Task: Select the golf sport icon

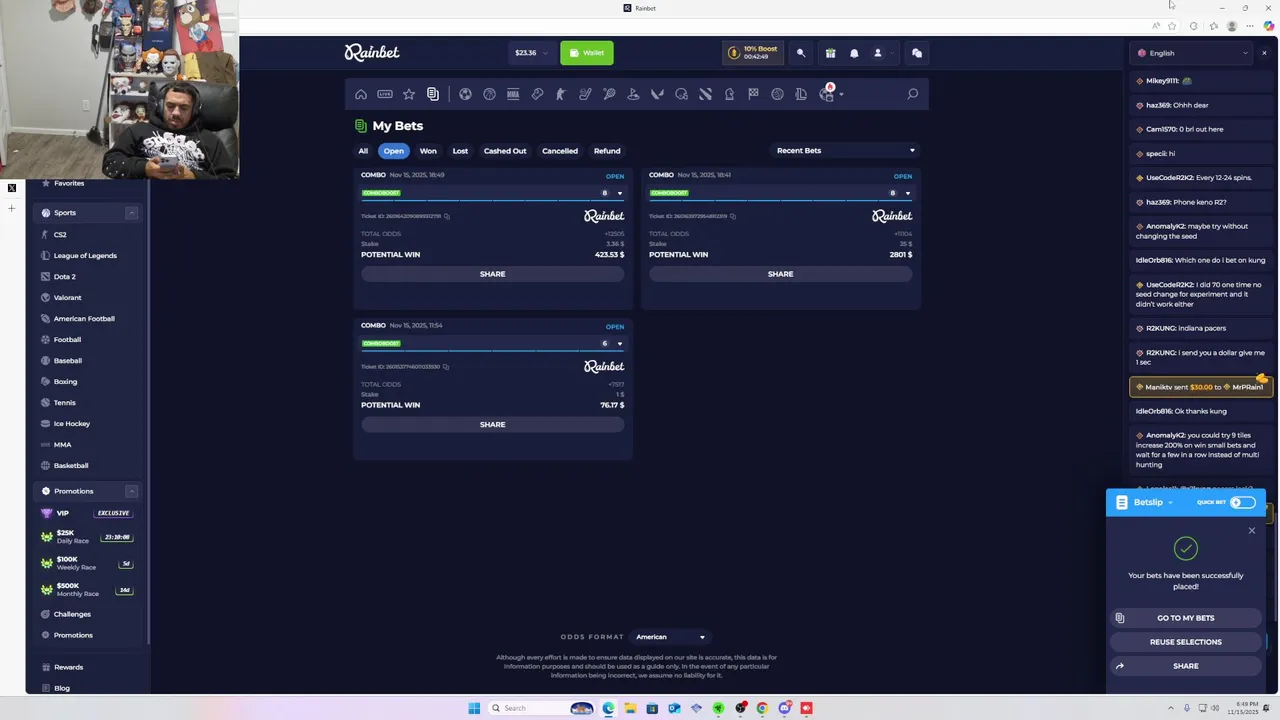Action: [x=633, y=94]
